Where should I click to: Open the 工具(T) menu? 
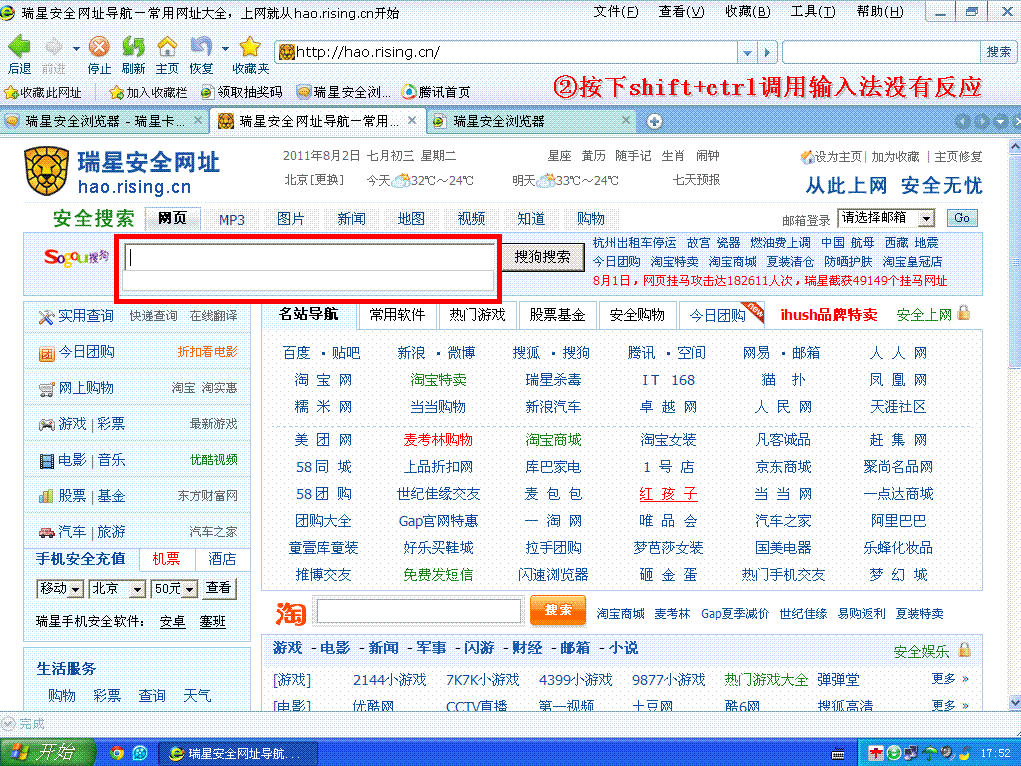pyautogui.click(x=813, y=12)
